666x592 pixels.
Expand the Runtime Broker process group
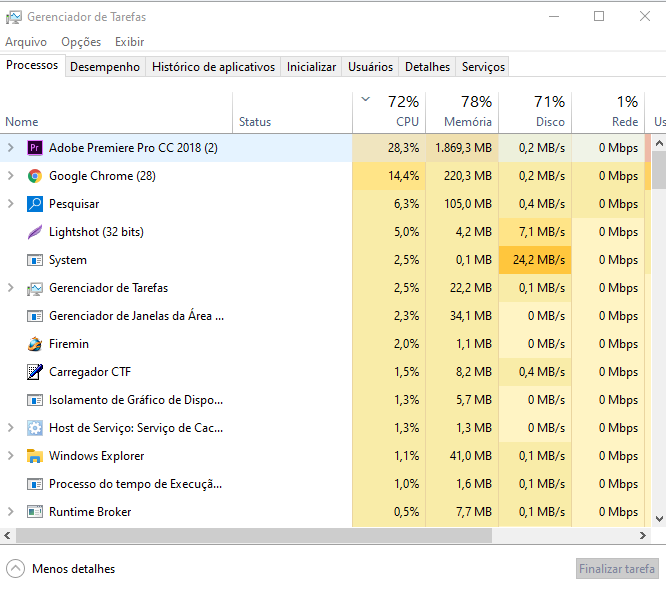pos(11,512)
